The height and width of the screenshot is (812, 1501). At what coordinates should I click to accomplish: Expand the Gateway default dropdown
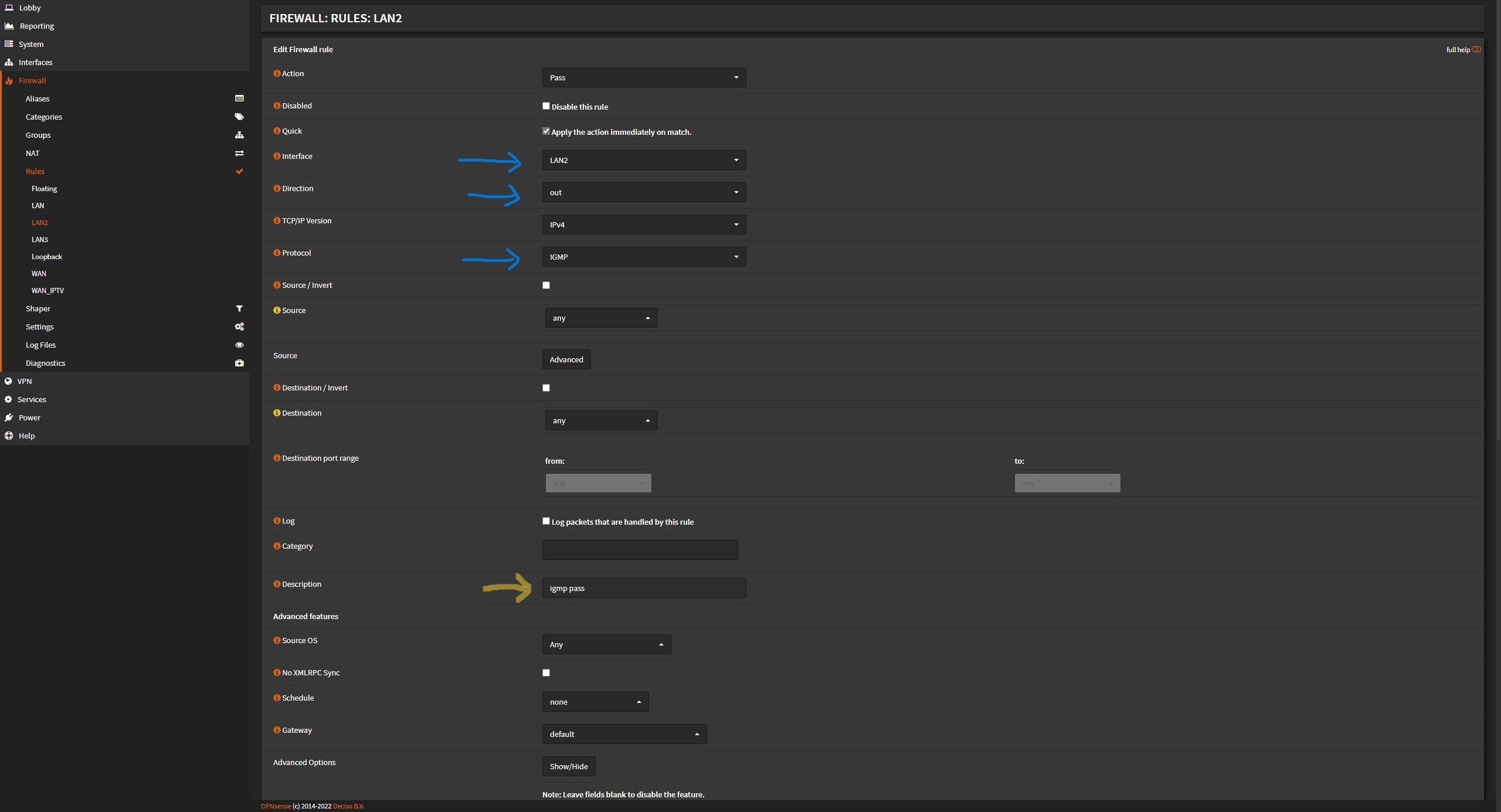(x=624, y=734)
